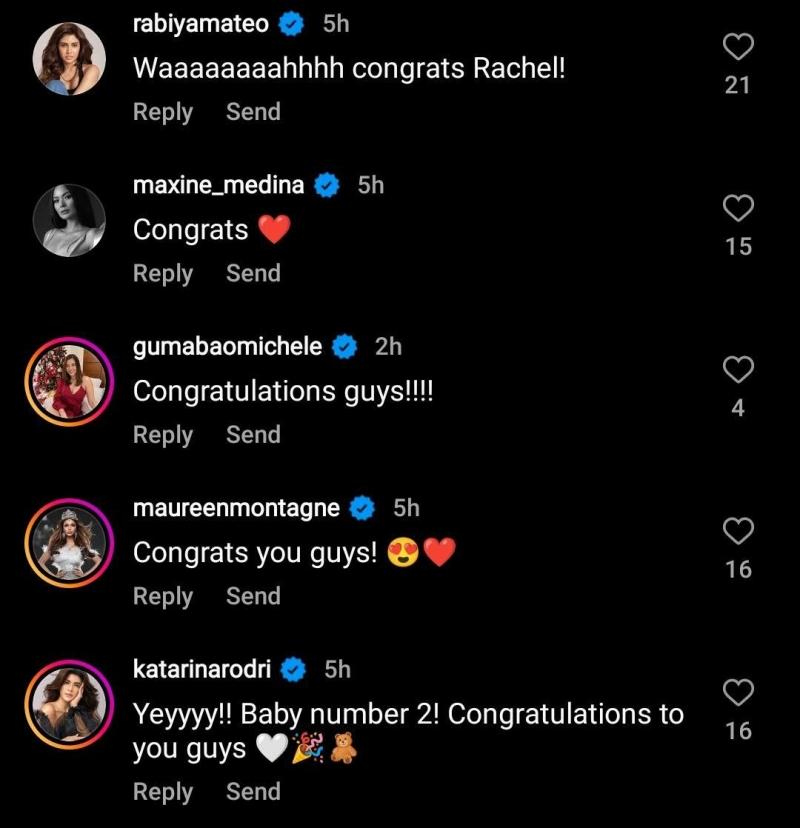800x828 pixels.
Task: Like maureenmontagne's comment
Action: coord(738,532)
